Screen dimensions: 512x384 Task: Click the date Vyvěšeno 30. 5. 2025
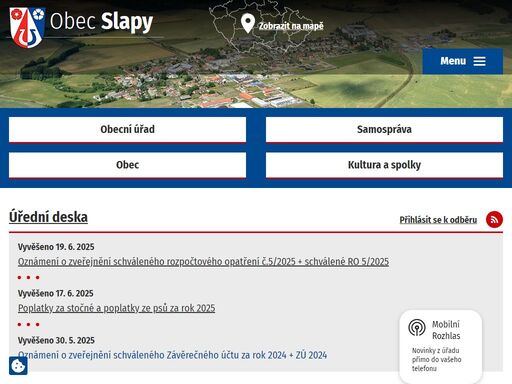click(x=56, y=340)
